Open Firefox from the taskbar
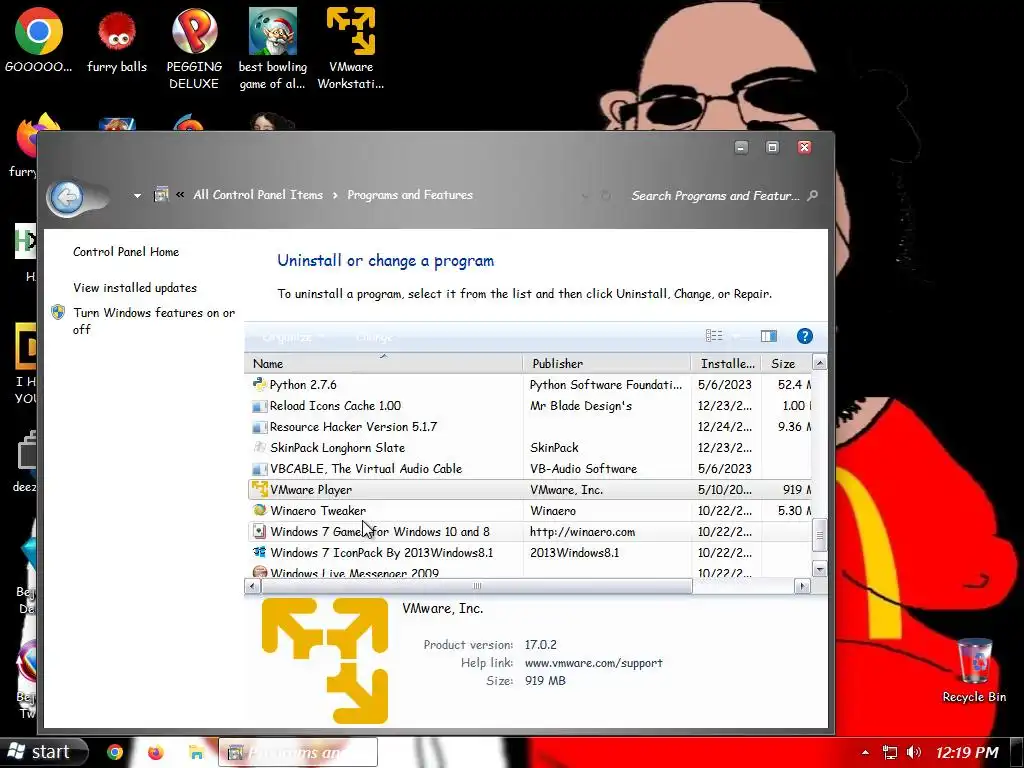1024x768 pixels. 155,752
